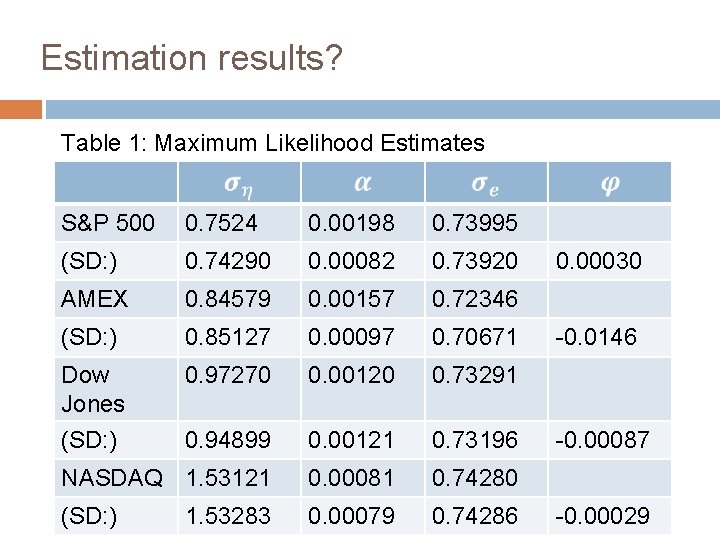
Task: Click the cell with value -0.00087
Action: tap(610, 440)
